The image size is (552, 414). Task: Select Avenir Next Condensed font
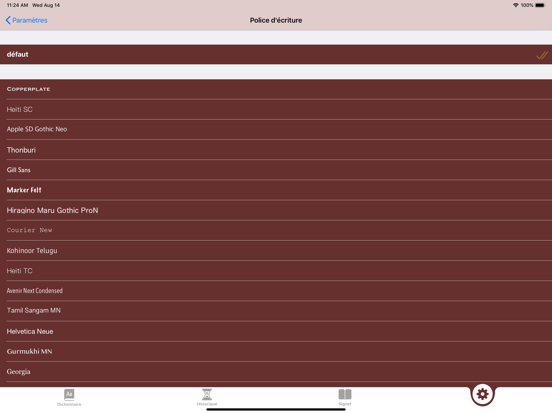pyautogui.click(x=276, y=291)
